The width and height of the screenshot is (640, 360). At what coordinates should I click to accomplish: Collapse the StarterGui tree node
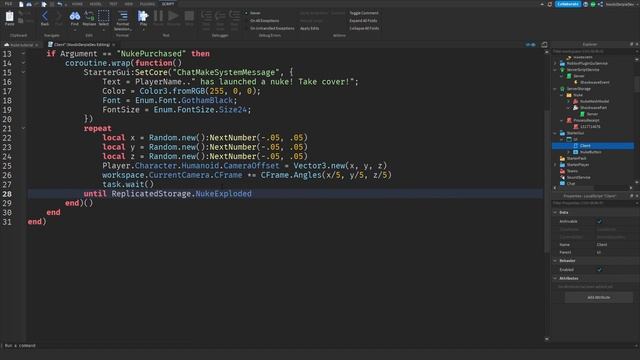click(555, 133)
